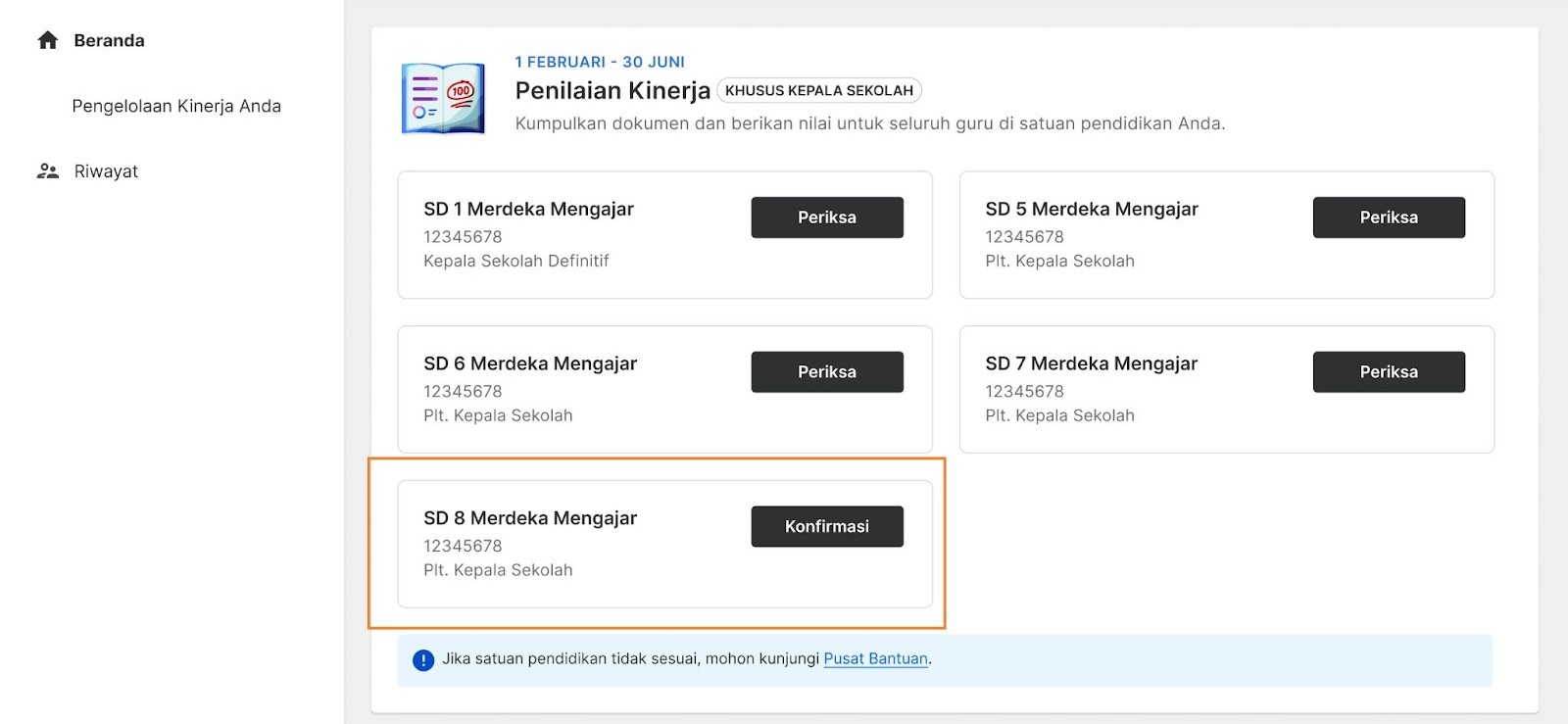Click the 12345678 number under SD 8
This screenshot has width=1568, height=724.
pyautogui.click(x=463, y=546)
